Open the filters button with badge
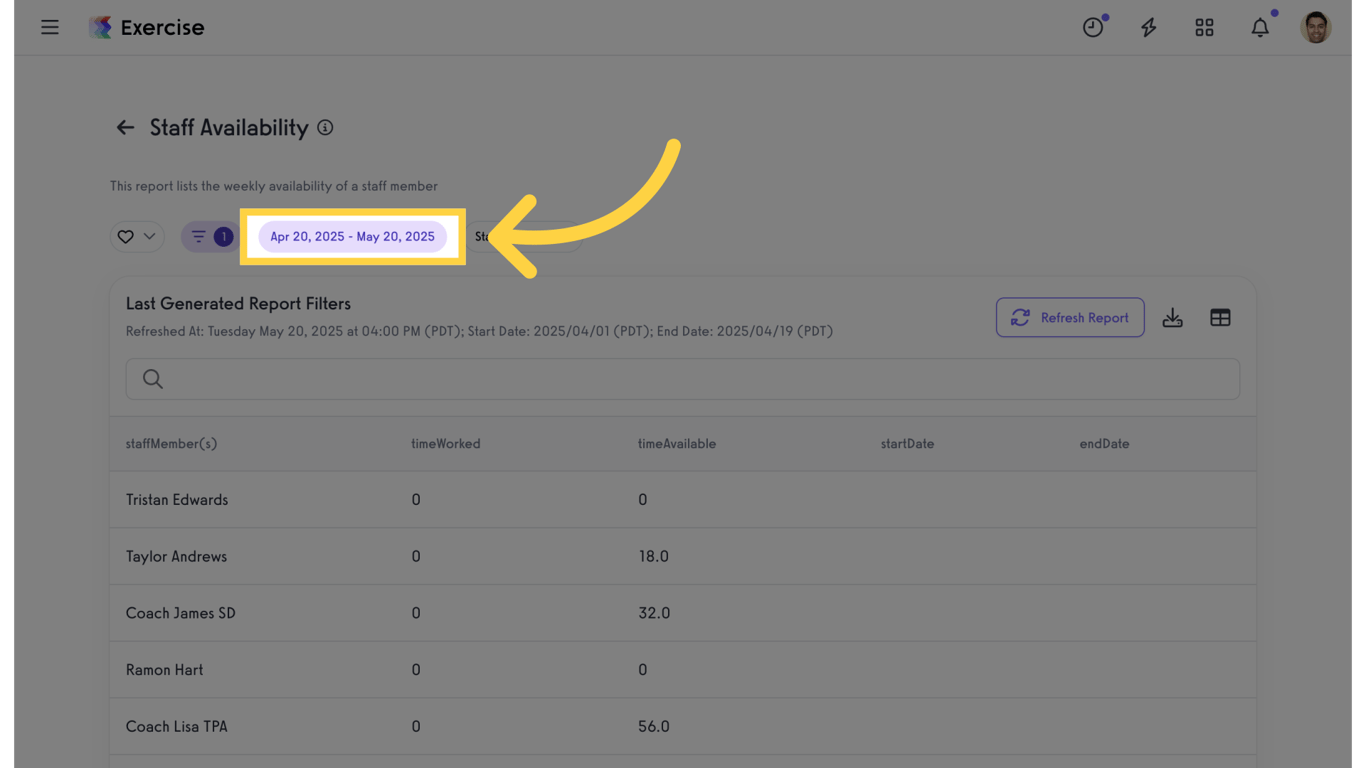This screenshot has width=1366, height=768. tap(210, 237)
